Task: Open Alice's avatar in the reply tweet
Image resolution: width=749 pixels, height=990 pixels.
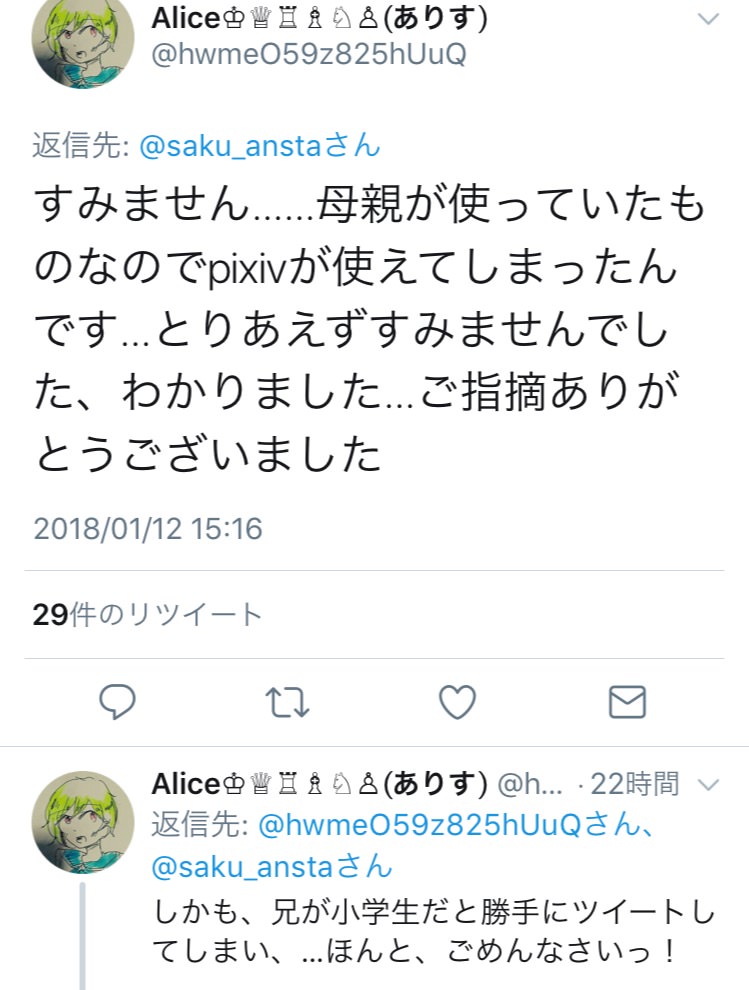Action: (83, 821)
